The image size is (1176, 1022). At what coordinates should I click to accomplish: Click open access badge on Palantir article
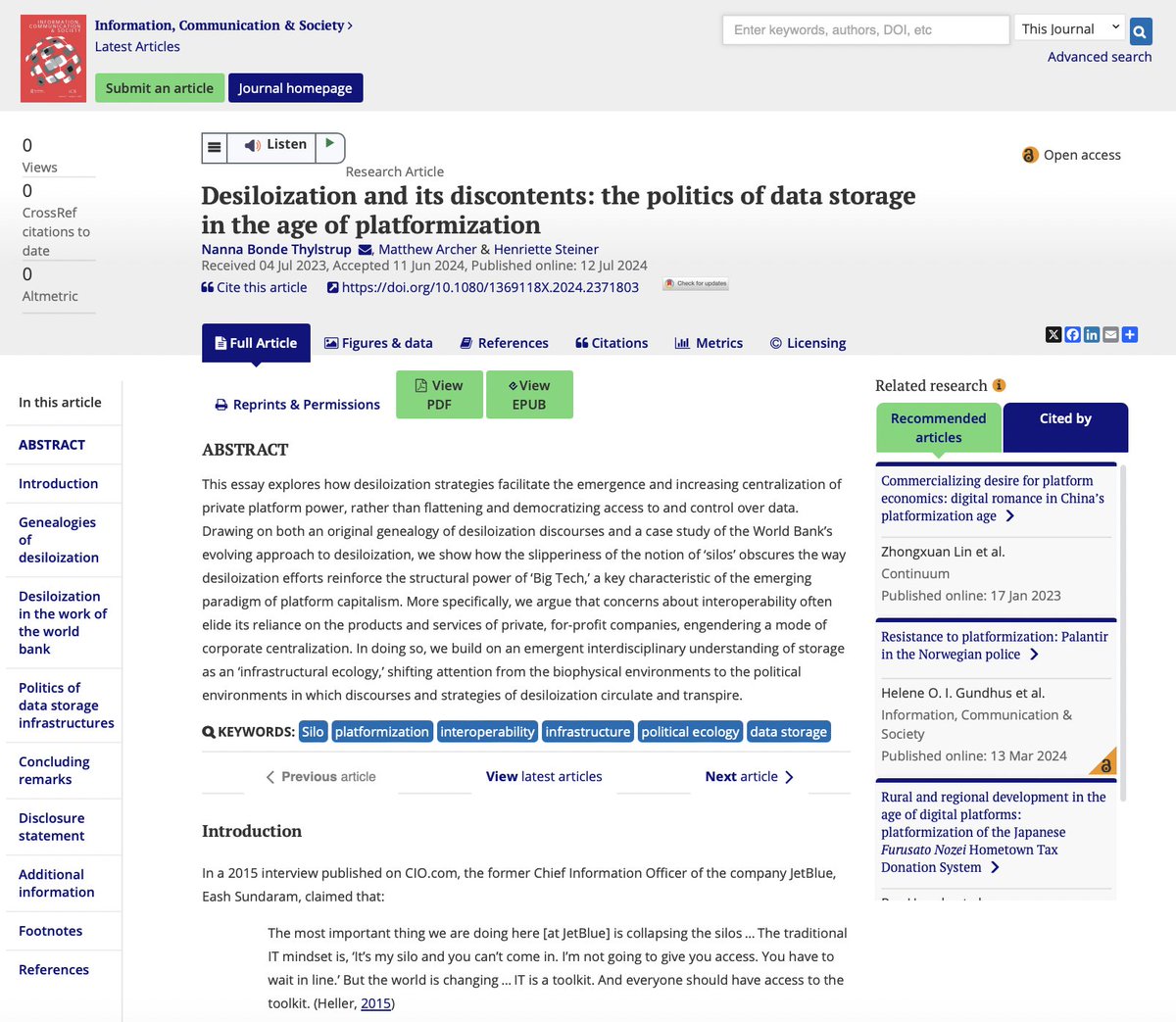pyautogui.click(x=1103, y=761)
